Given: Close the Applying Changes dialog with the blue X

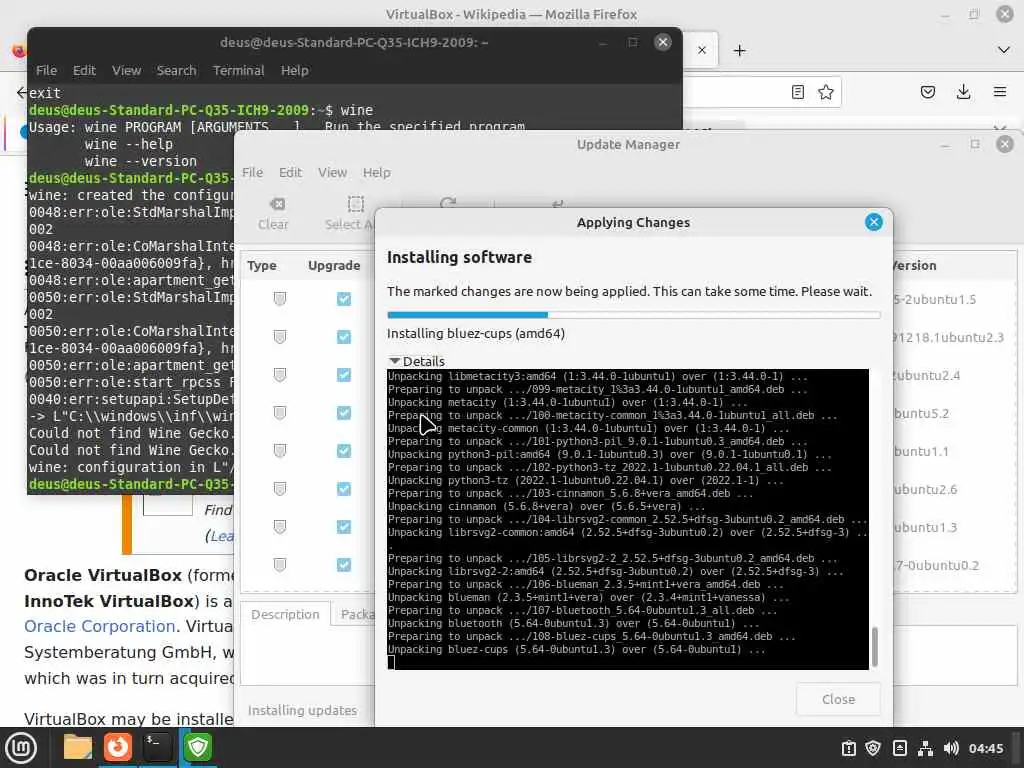Looking at the screenshot, I should [x=873, y=222].
